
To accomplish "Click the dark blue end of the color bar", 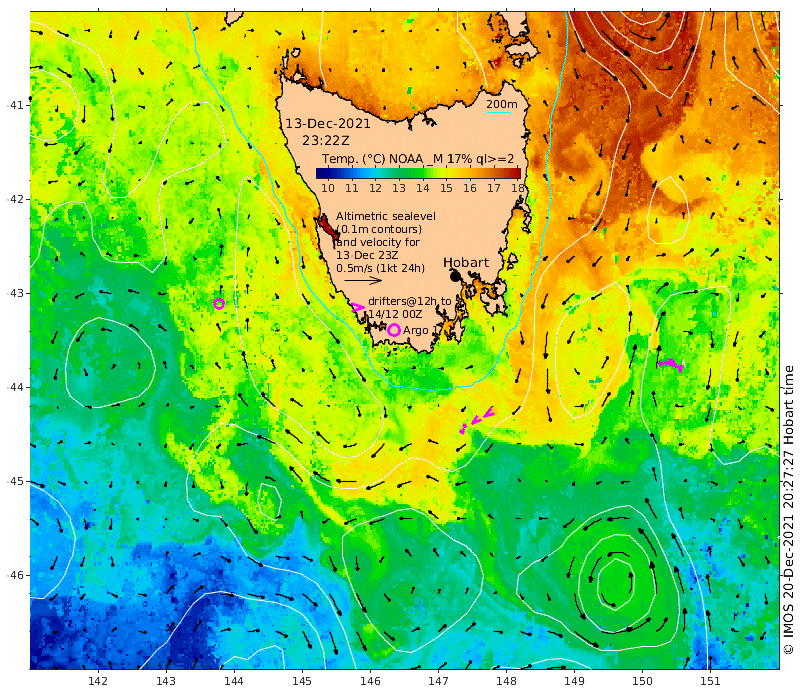I will [x=319, y=173].
